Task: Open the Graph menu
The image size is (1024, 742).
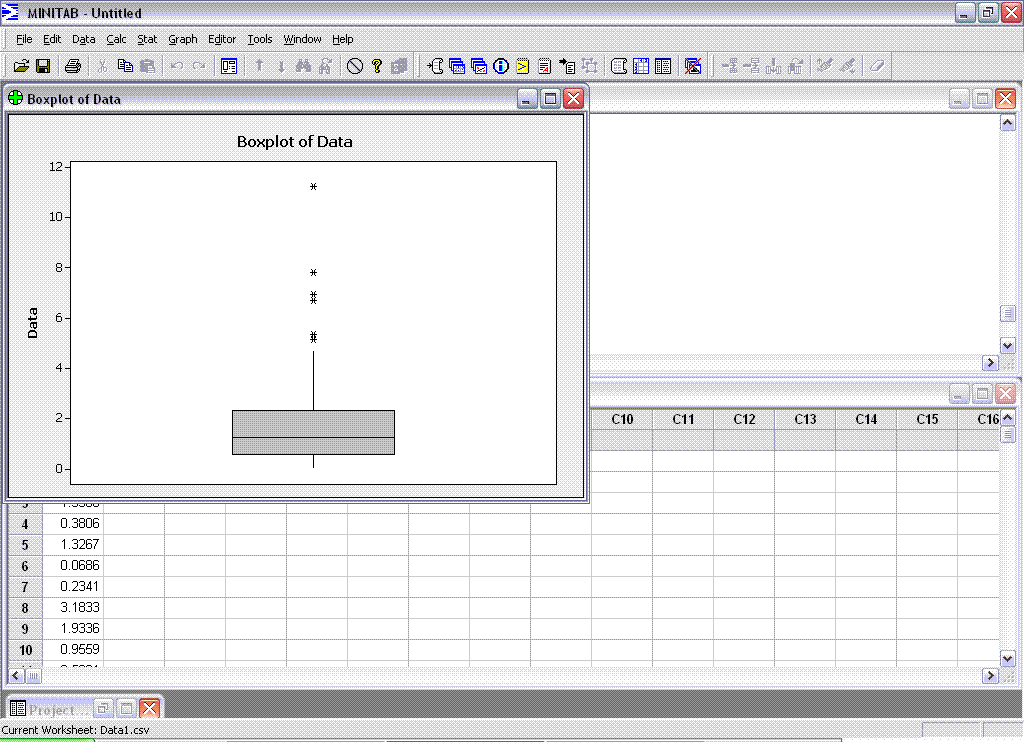Action: [183, 39]
